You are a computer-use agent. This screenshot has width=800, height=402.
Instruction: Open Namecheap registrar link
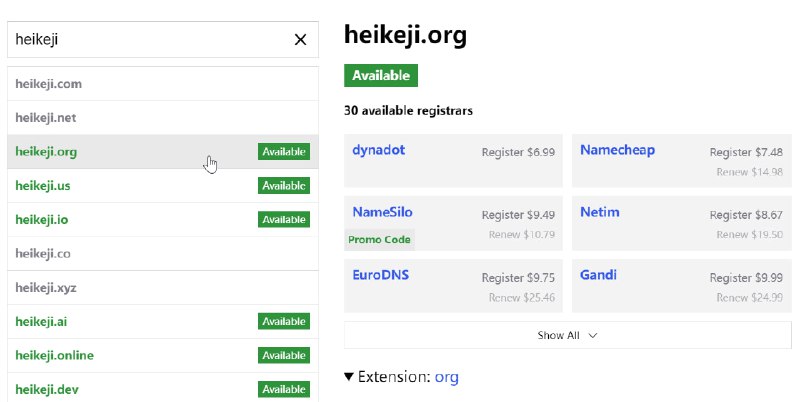(617, 150)
